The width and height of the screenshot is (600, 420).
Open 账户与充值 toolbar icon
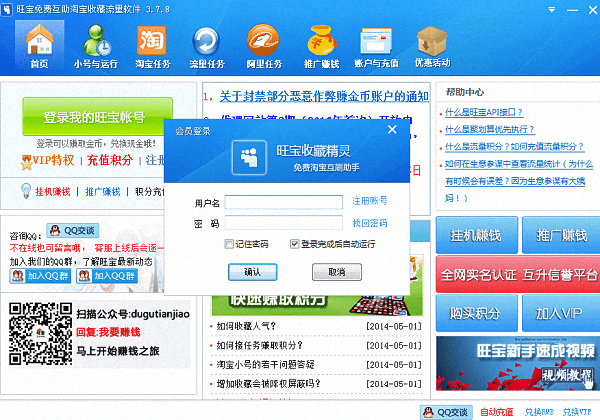(x=376, y=46)
